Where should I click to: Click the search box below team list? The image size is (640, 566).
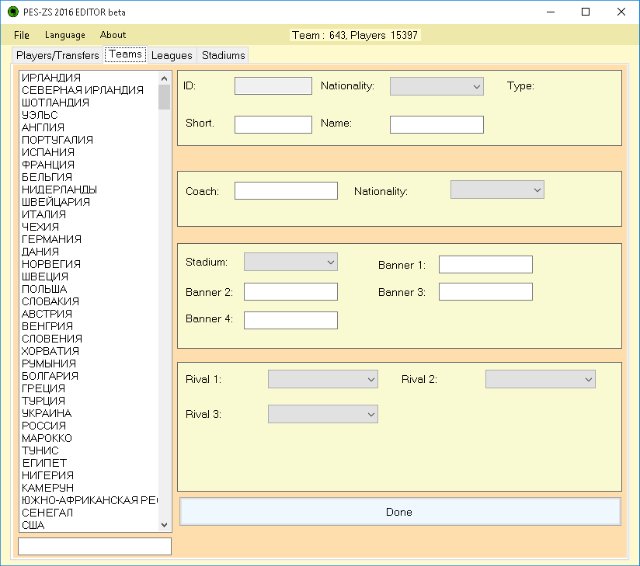95,546
